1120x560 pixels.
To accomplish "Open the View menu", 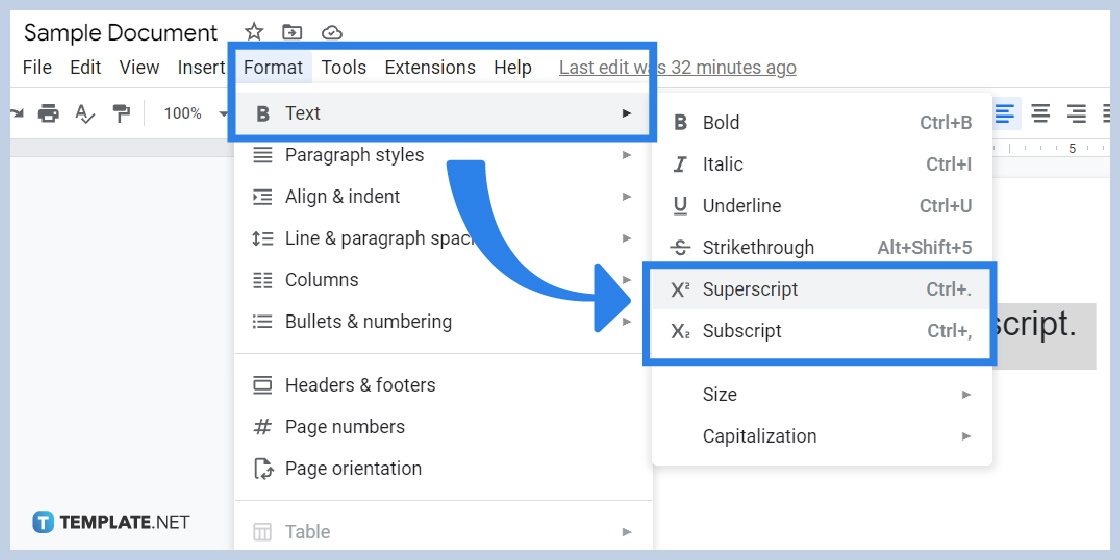I will [139, 67].
